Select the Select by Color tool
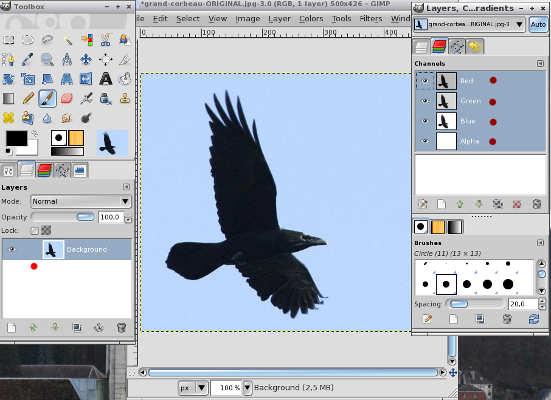The width and height of the screenshot is (551, 400). pos(86,40)
